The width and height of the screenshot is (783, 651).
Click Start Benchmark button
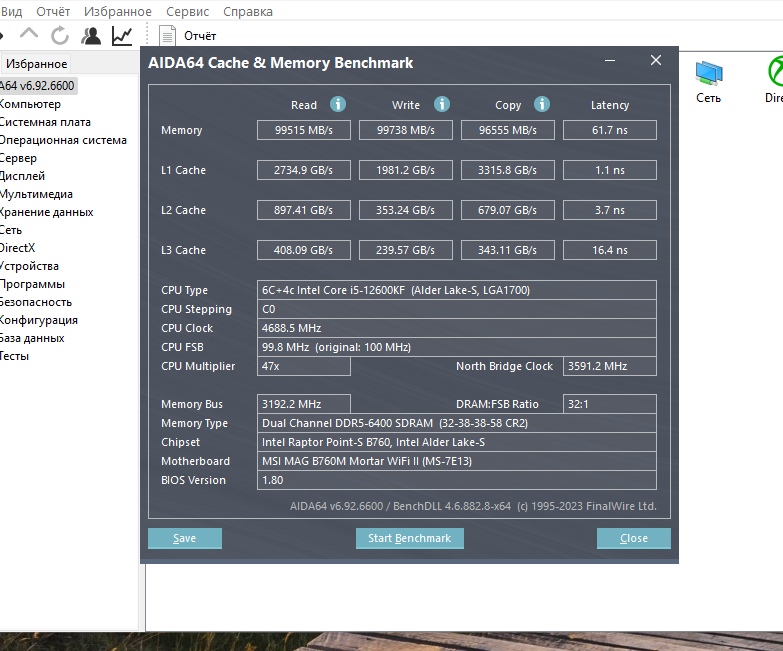coord(409,538)
